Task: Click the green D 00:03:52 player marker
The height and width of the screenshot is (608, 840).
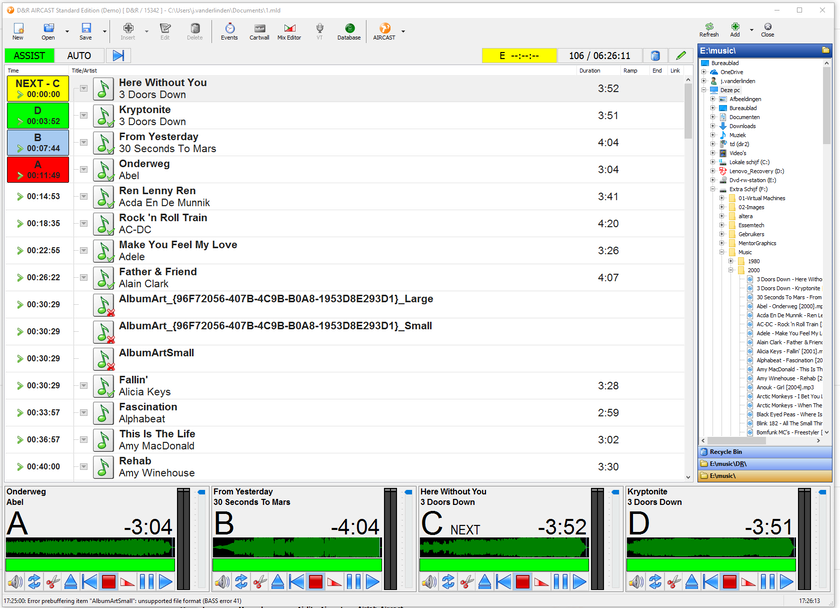Action: pyautogui.click(x=38, y=116)
